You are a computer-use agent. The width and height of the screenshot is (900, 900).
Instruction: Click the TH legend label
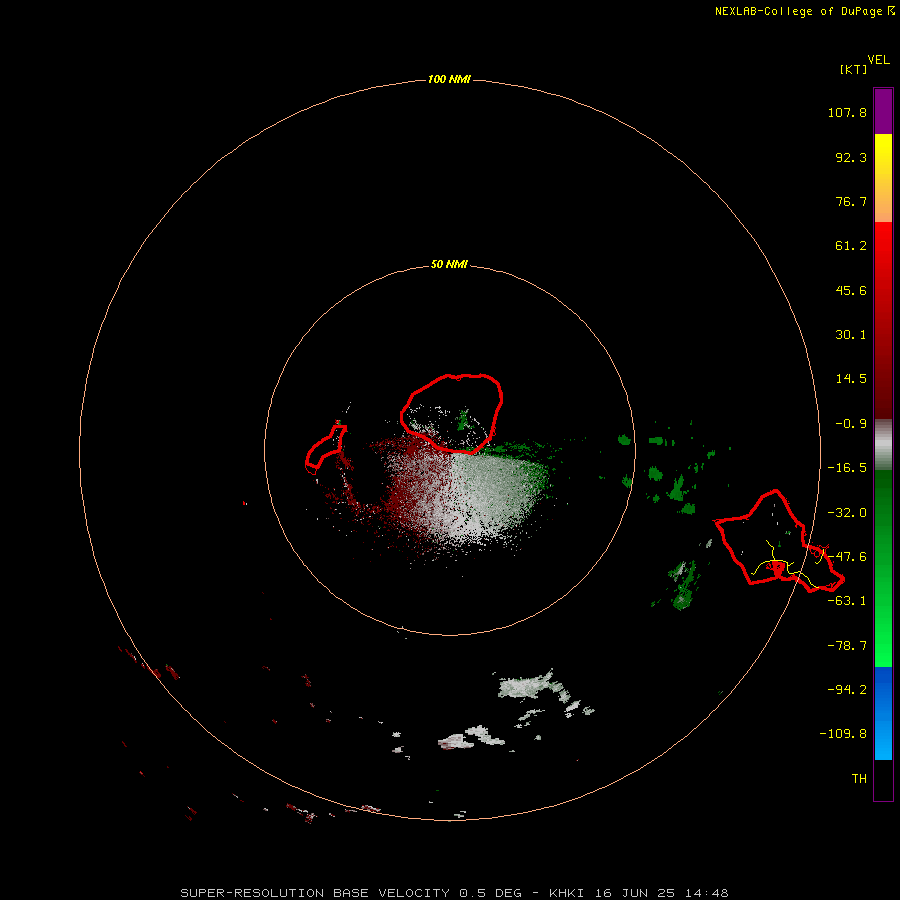click(x=859, y=779)
